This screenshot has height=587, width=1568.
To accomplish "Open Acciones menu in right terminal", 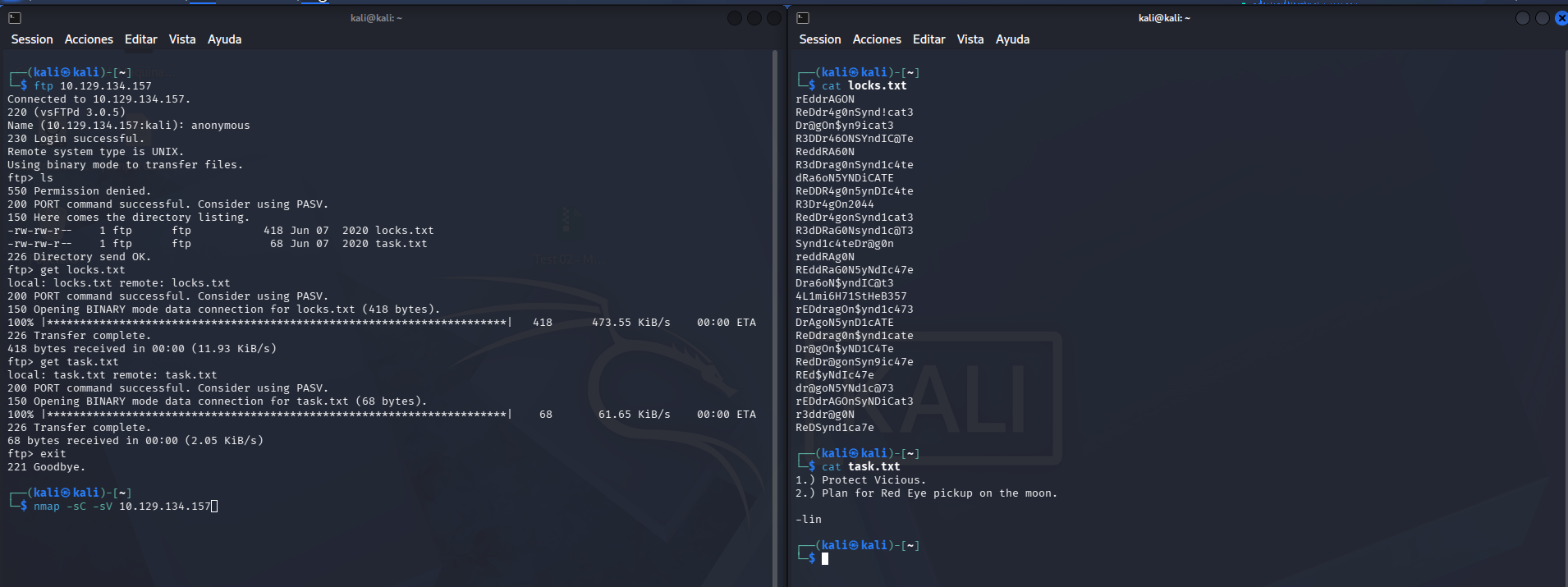I will coord(877,39).
